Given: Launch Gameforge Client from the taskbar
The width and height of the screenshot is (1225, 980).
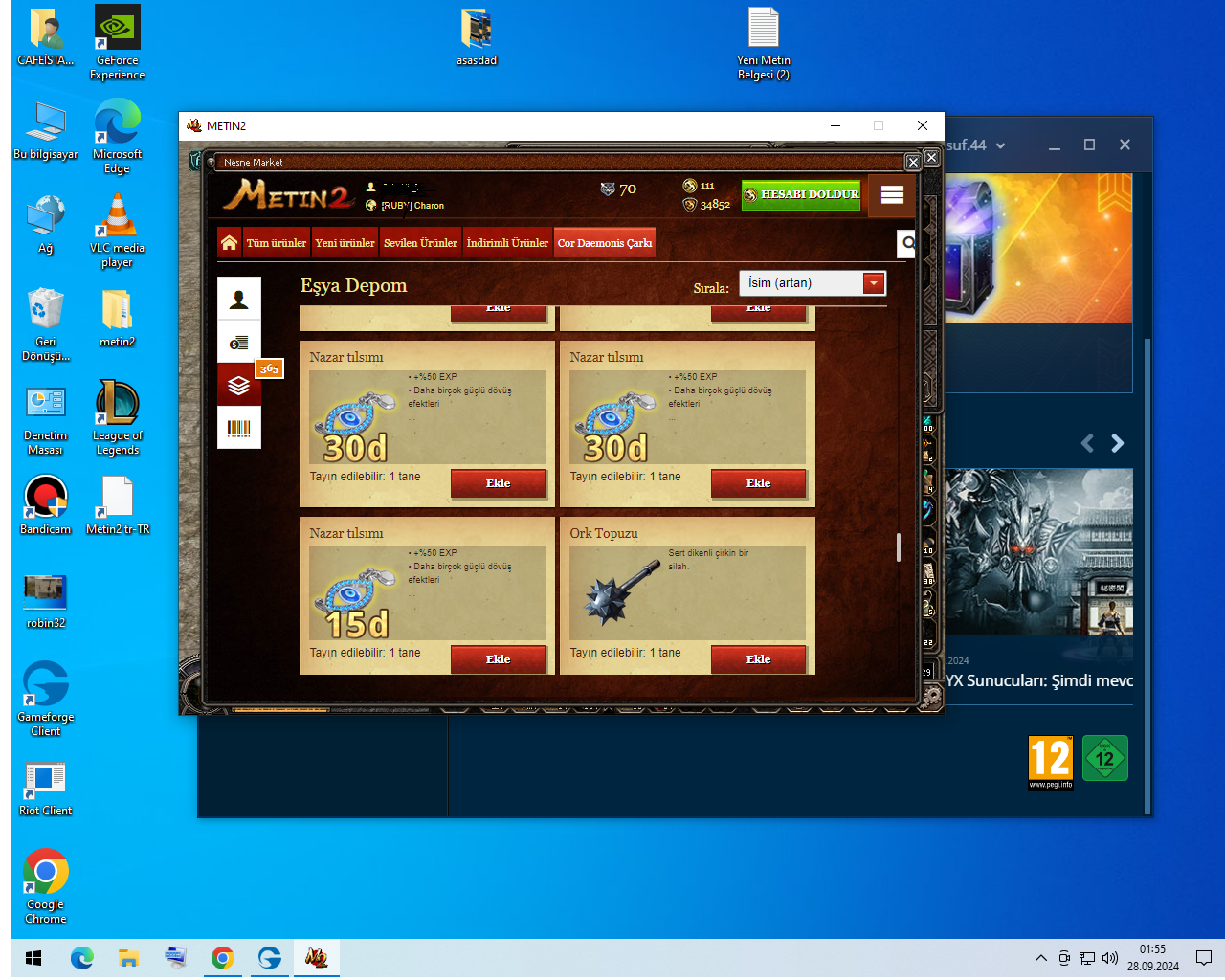Looking at the screenshot, I should click(270, 958).
